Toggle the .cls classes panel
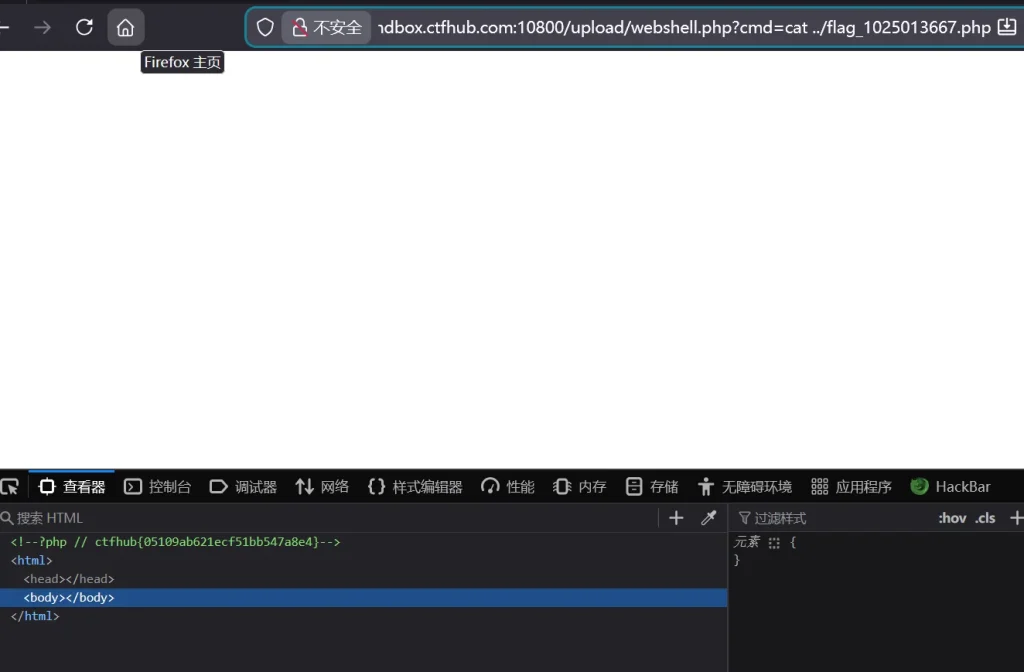 (985, 518)
